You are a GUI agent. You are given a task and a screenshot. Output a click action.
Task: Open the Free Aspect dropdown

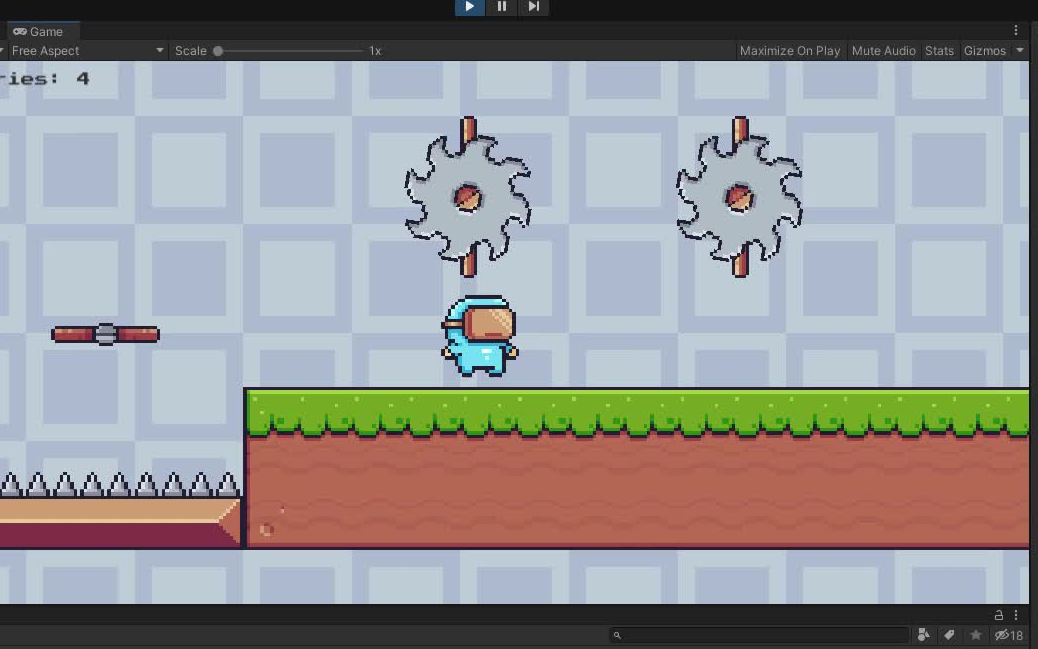click(x=85, y=50)
